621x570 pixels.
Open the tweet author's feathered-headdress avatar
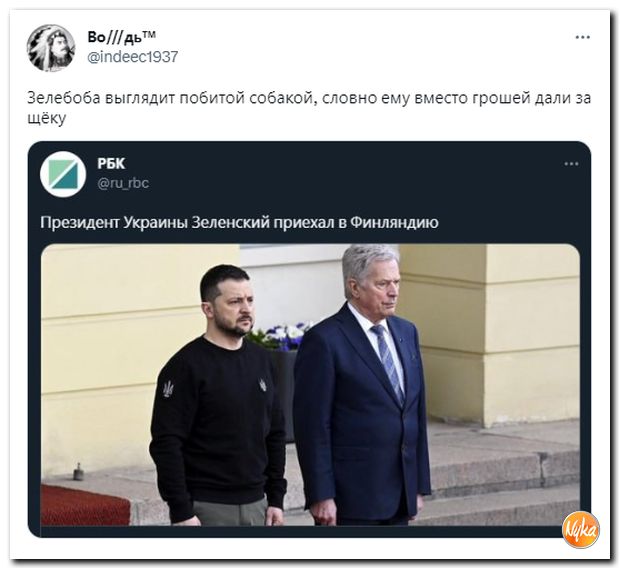[51, 48]
